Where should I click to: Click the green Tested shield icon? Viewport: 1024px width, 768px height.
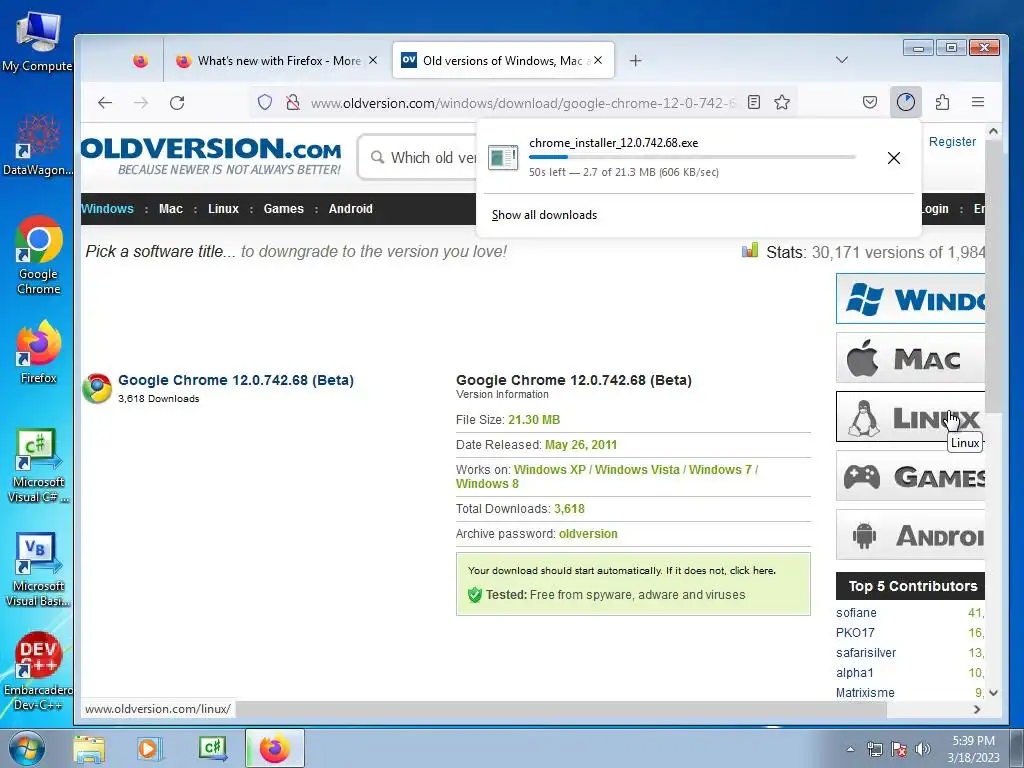pos(475,595)
